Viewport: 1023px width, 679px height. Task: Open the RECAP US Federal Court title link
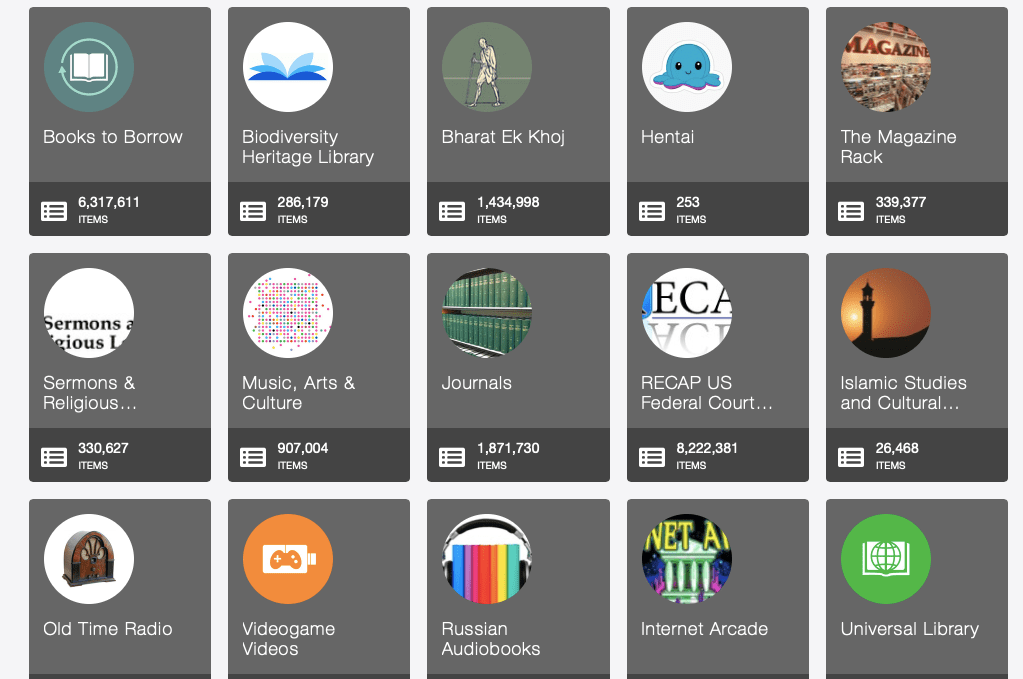click(706, 393)
